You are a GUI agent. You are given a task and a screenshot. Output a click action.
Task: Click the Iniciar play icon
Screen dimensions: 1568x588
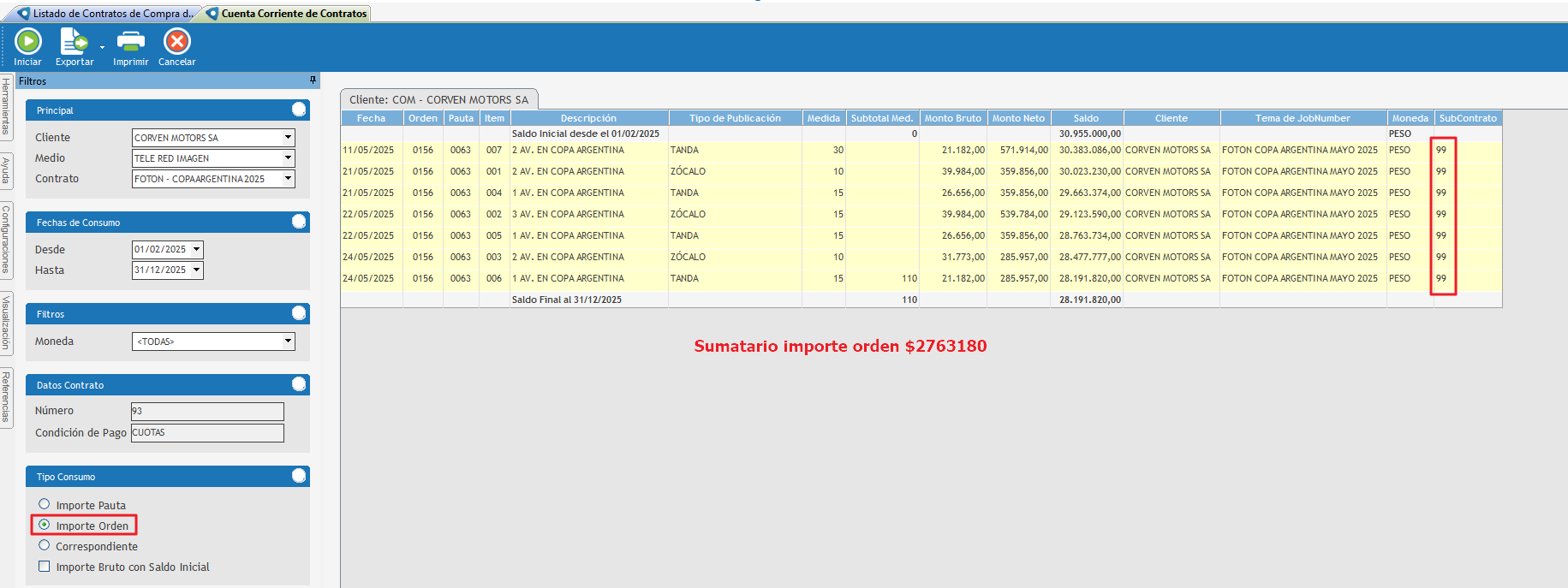click(x=27, y=41)
